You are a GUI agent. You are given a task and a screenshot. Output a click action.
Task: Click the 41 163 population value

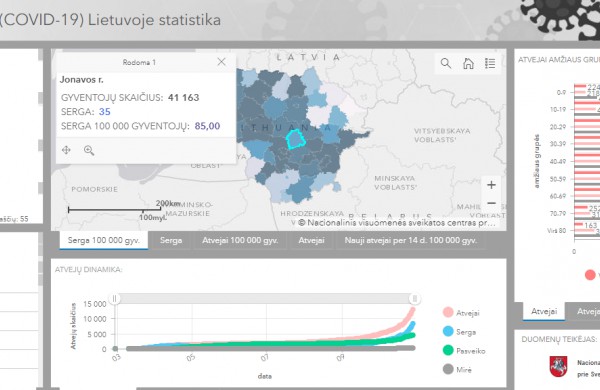pos(183,97)
